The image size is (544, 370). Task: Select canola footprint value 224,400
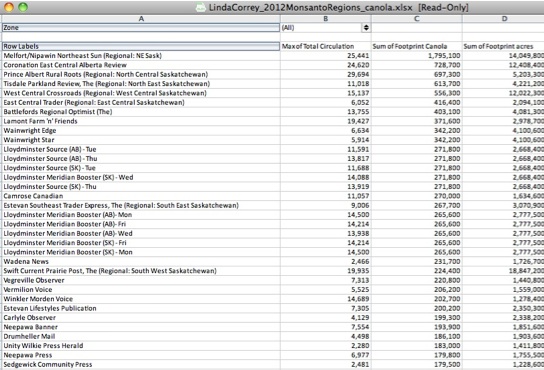point(447,271)
